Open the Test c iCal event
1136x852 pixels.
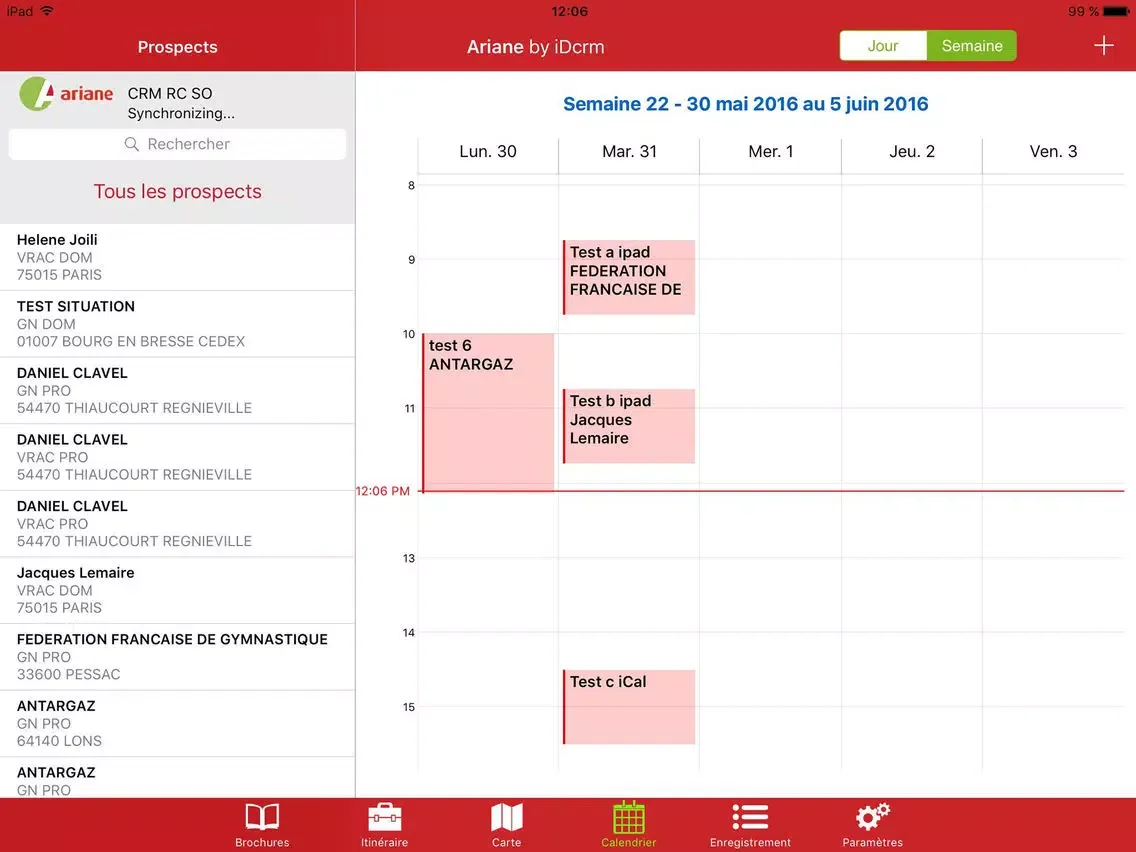tap(629, 707)
